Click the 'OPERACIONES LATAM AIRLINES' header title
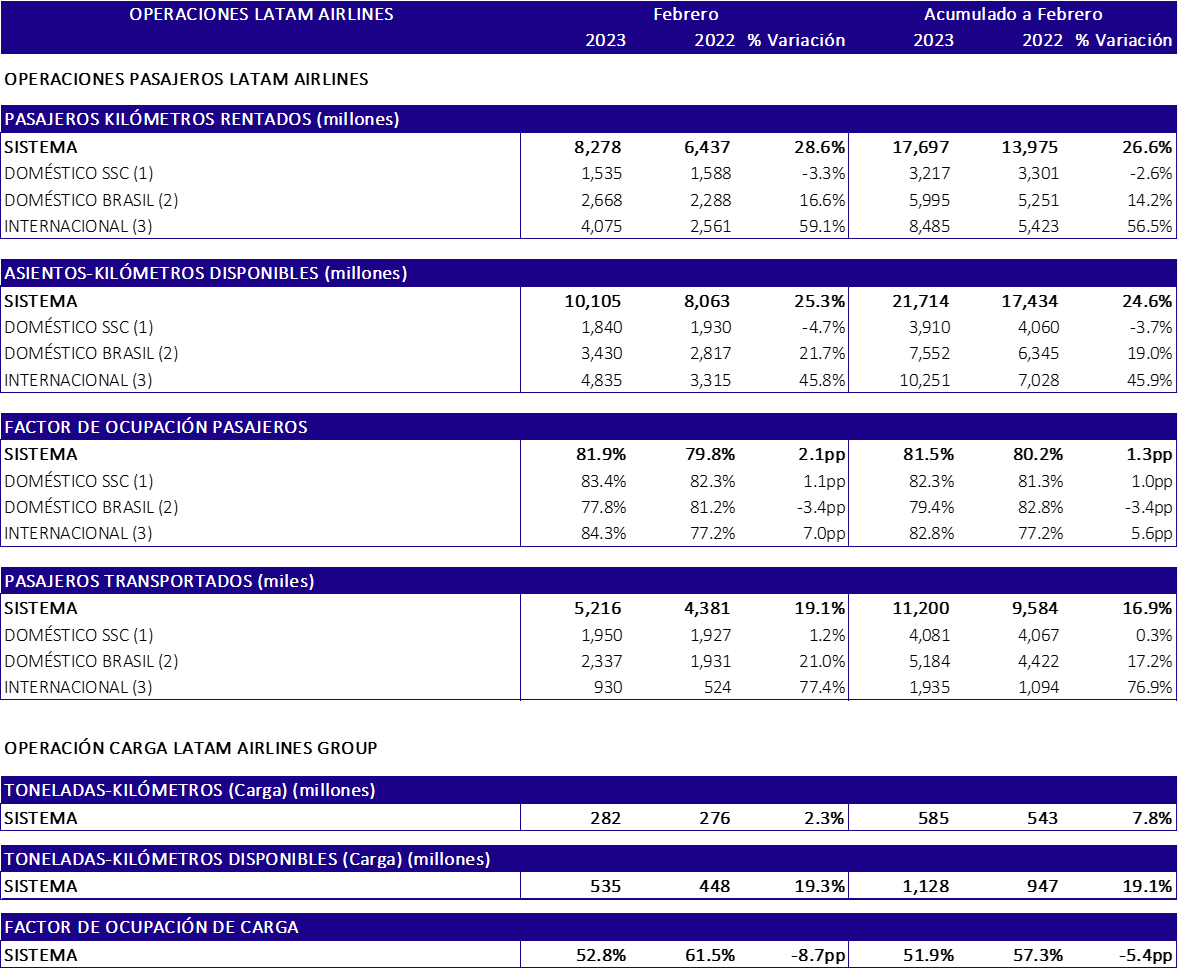1178x969 pixels. point(261,14)
